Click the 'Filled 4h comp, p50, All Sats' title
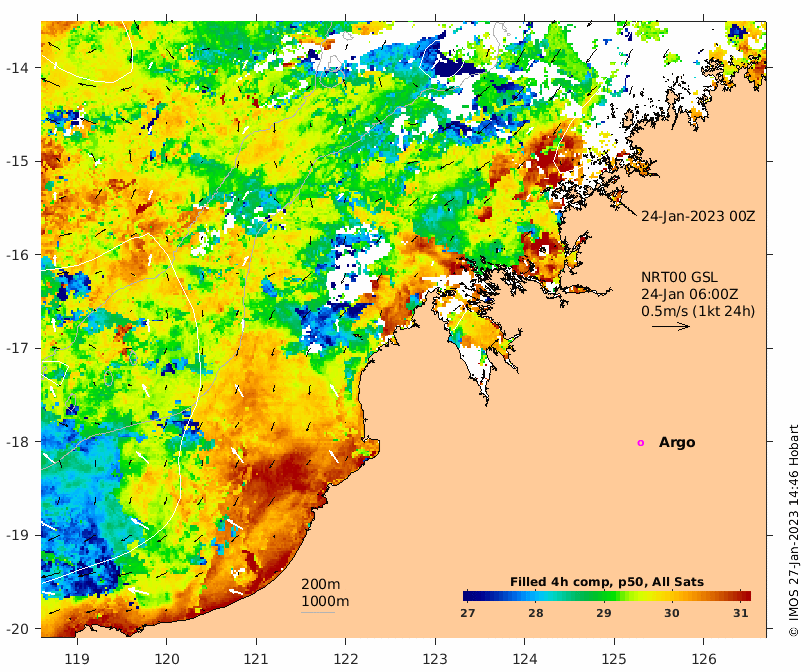Viewport: 810px width, 672px height. tap(607, 582)
